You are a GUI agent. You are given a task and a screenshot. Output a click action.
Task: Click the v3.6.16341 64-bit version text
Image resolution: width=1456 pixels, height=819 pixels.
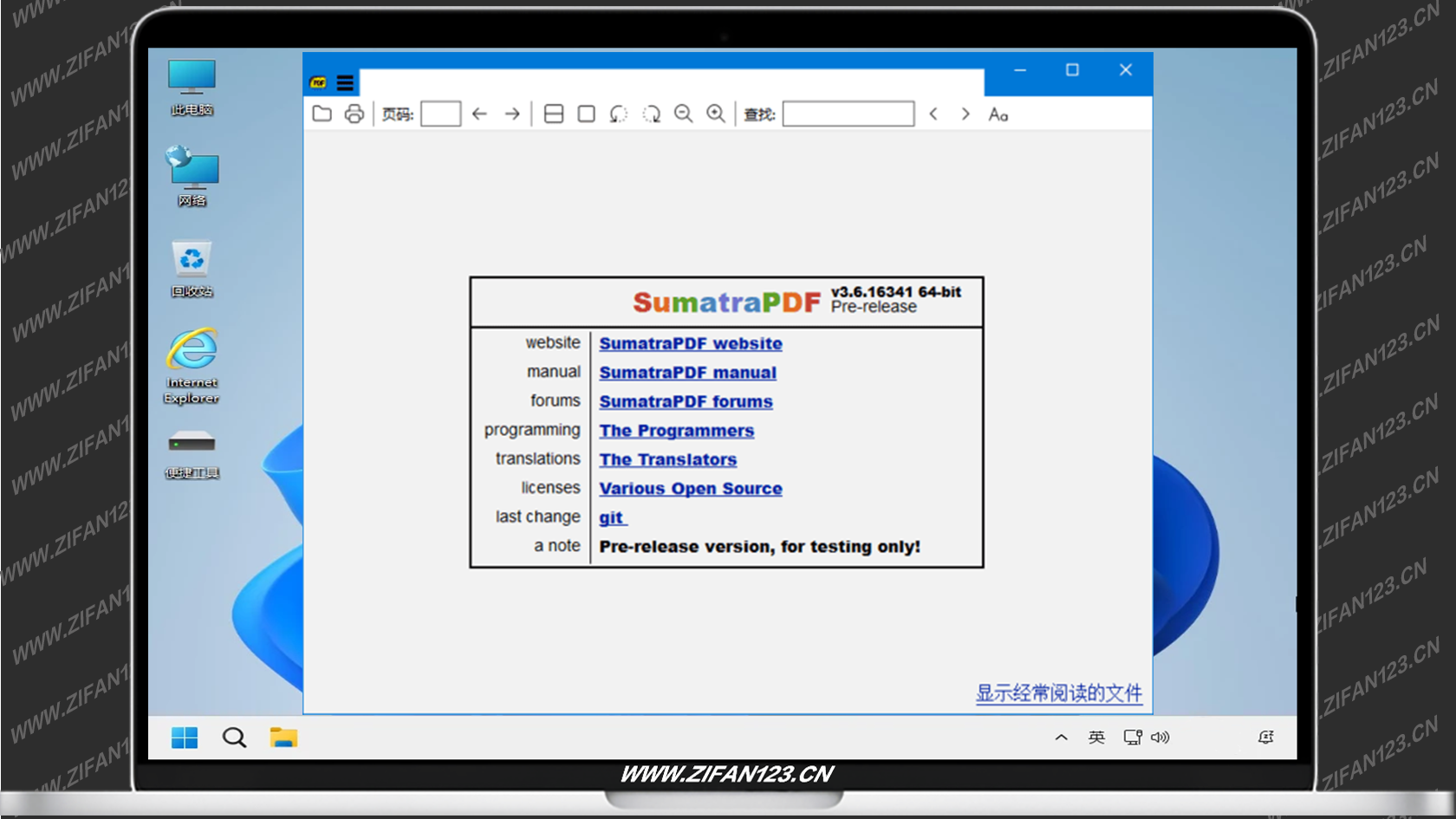click(x=896, y=292)
